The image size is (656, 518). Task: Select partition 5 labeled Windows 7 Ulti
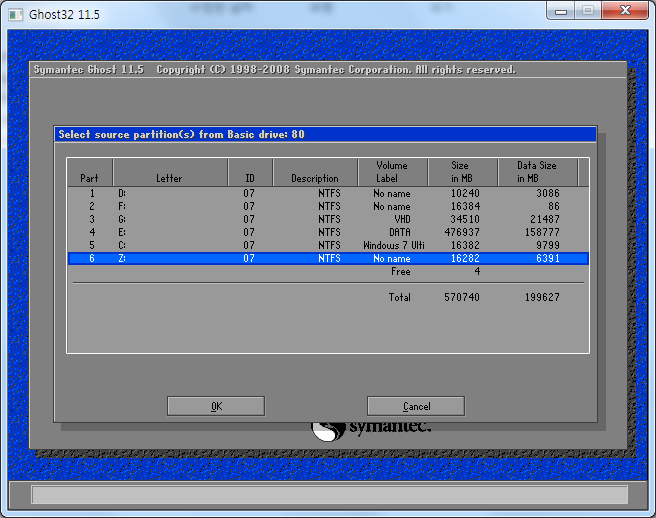coord(328,245)
